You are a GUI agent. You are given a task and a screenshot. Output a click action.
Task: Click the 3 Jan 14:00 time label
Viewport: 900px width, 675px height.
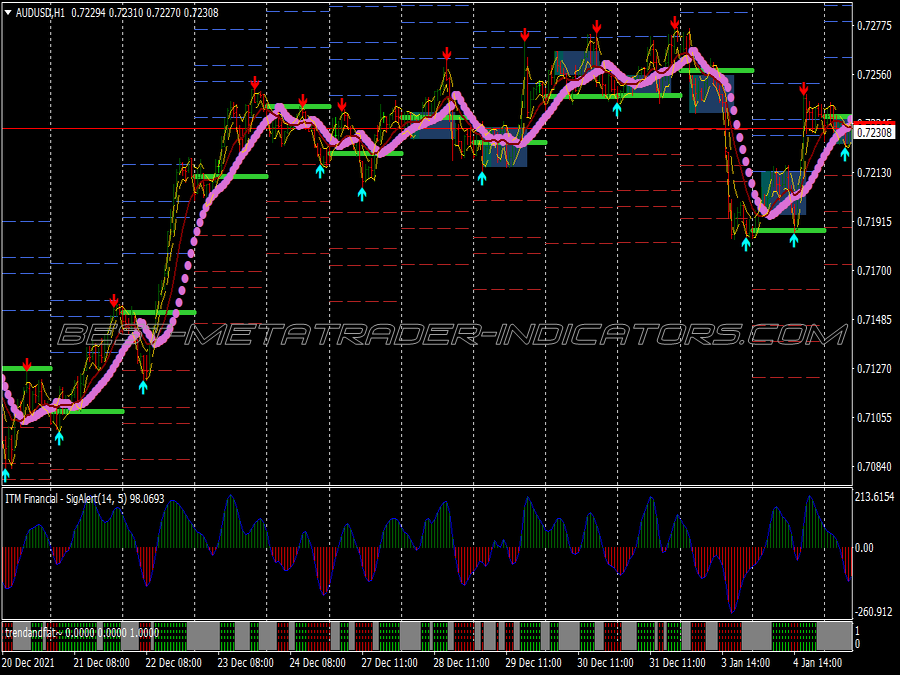746,662
